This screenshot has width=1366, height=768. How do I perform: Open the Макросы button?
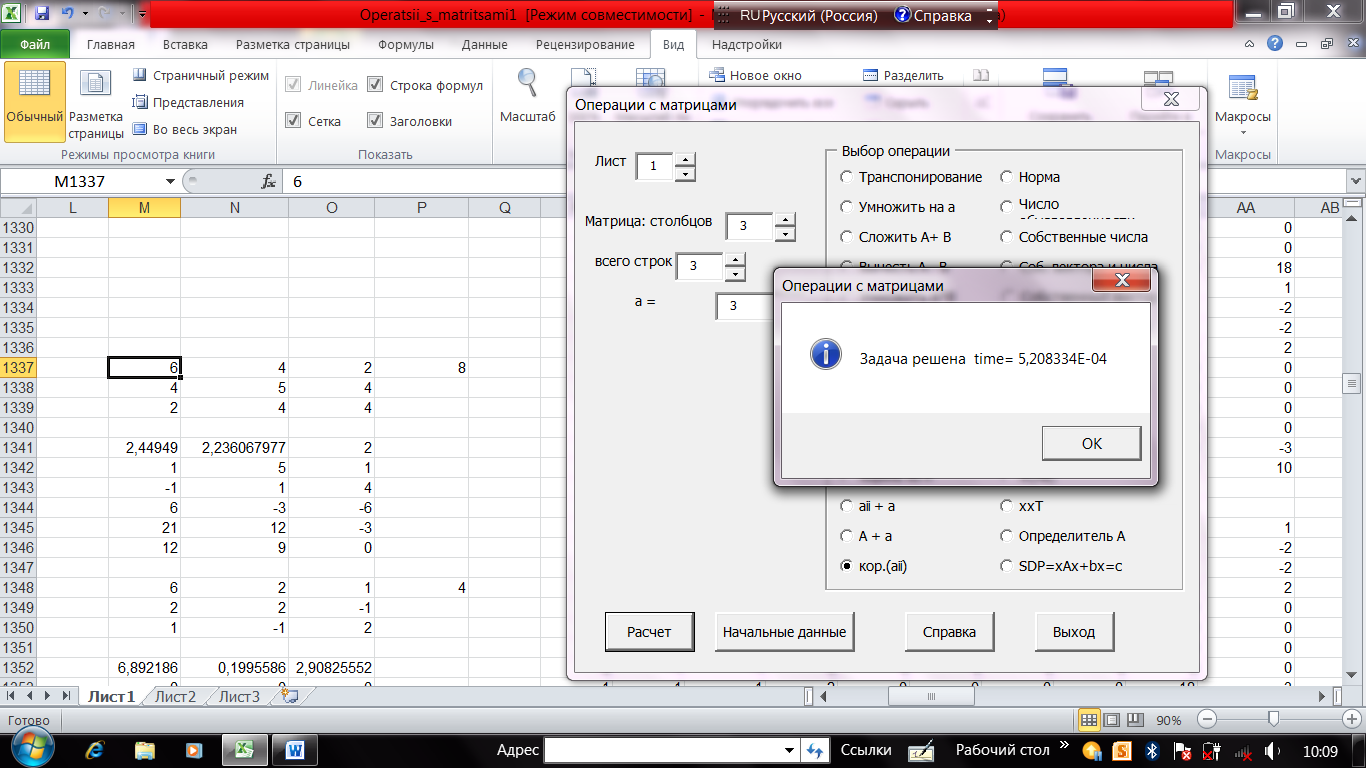pyautogui.click(x=1243, y=103)
